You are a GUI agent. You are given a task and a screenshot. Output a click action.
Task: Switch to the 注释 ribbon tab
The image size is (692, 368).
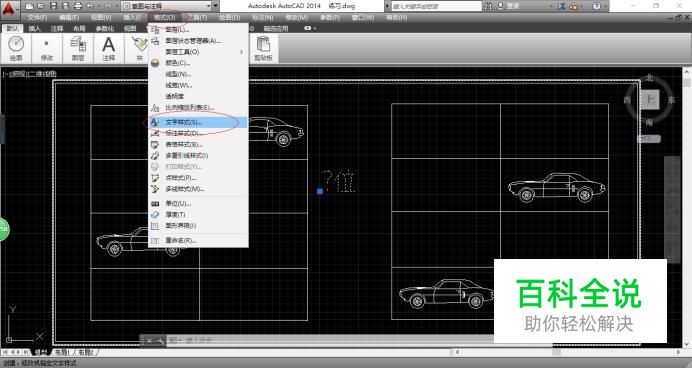pos(57,29)
